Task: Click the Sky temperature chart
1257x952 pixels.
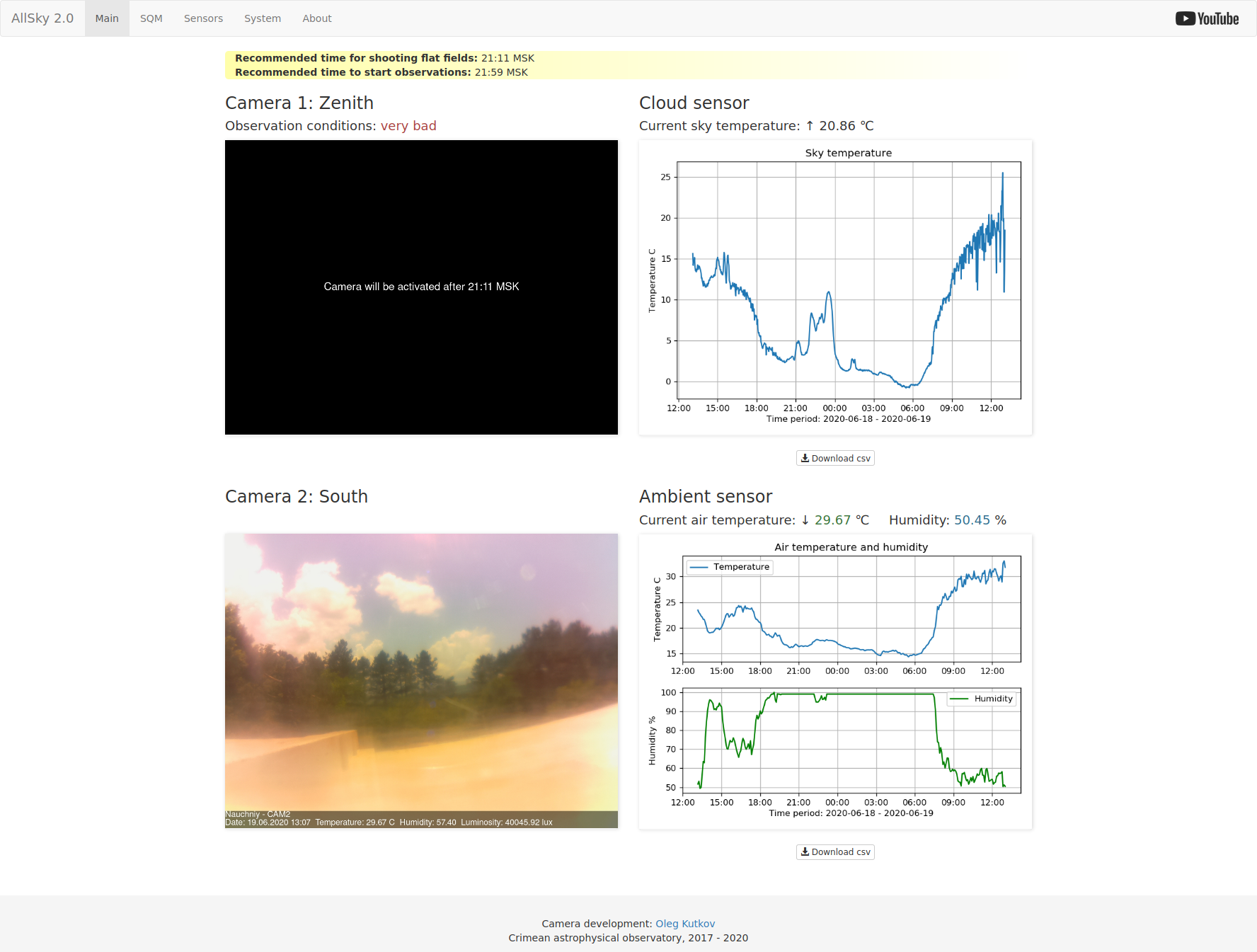Action: coord(835,287)
